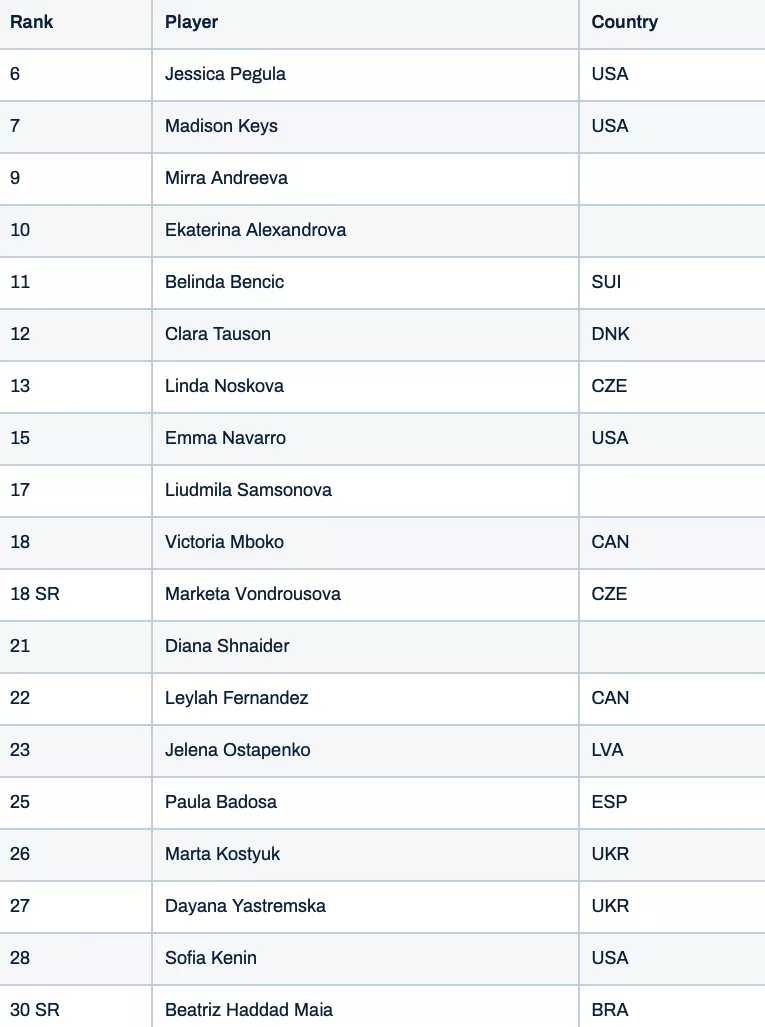Click the Player column header
This screenshot has height=1027, width=765.
[192, 22]
